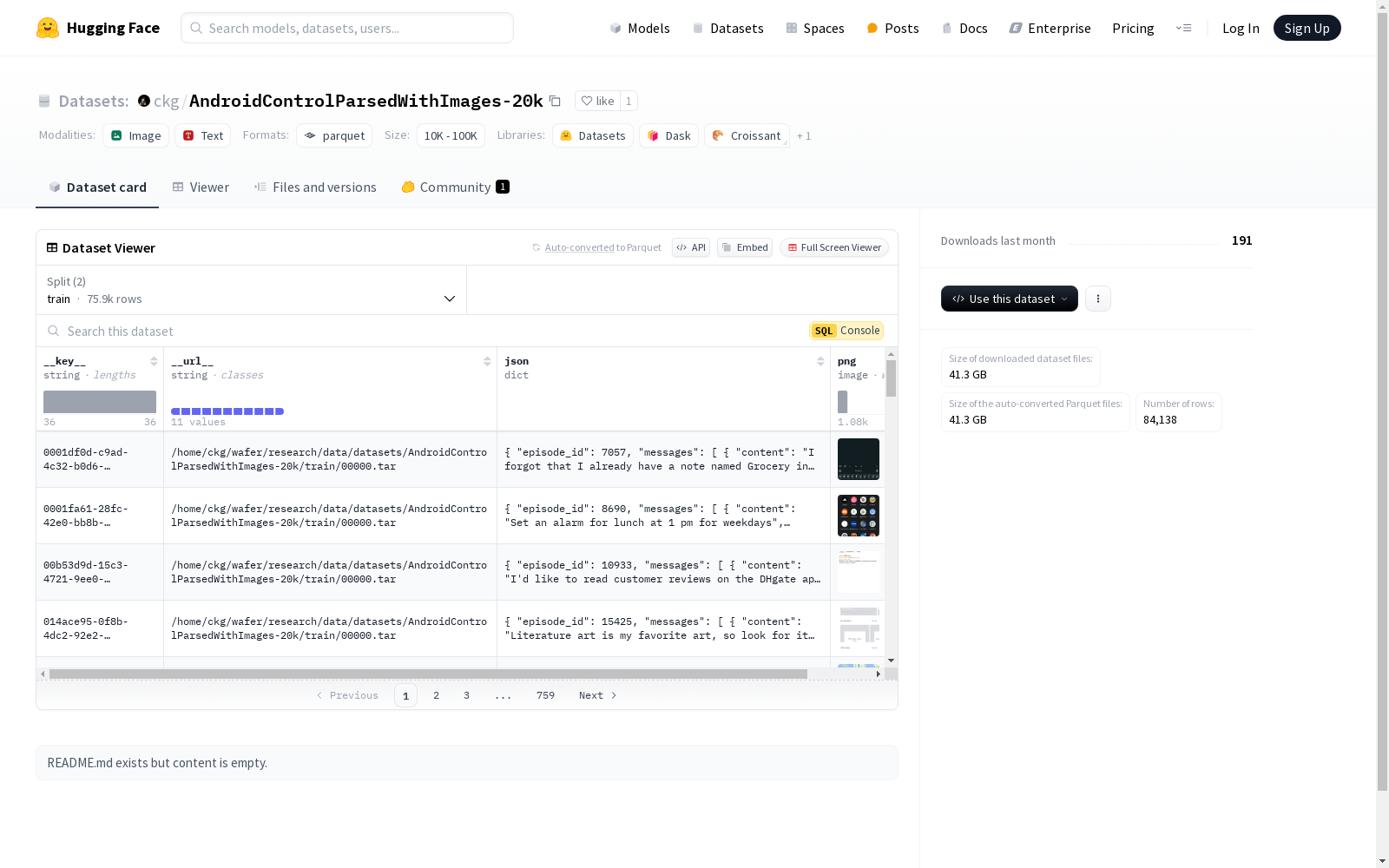The image size is (1389, 868).
Task: Open Posts in navigation
Action: (x=892, y=28)
